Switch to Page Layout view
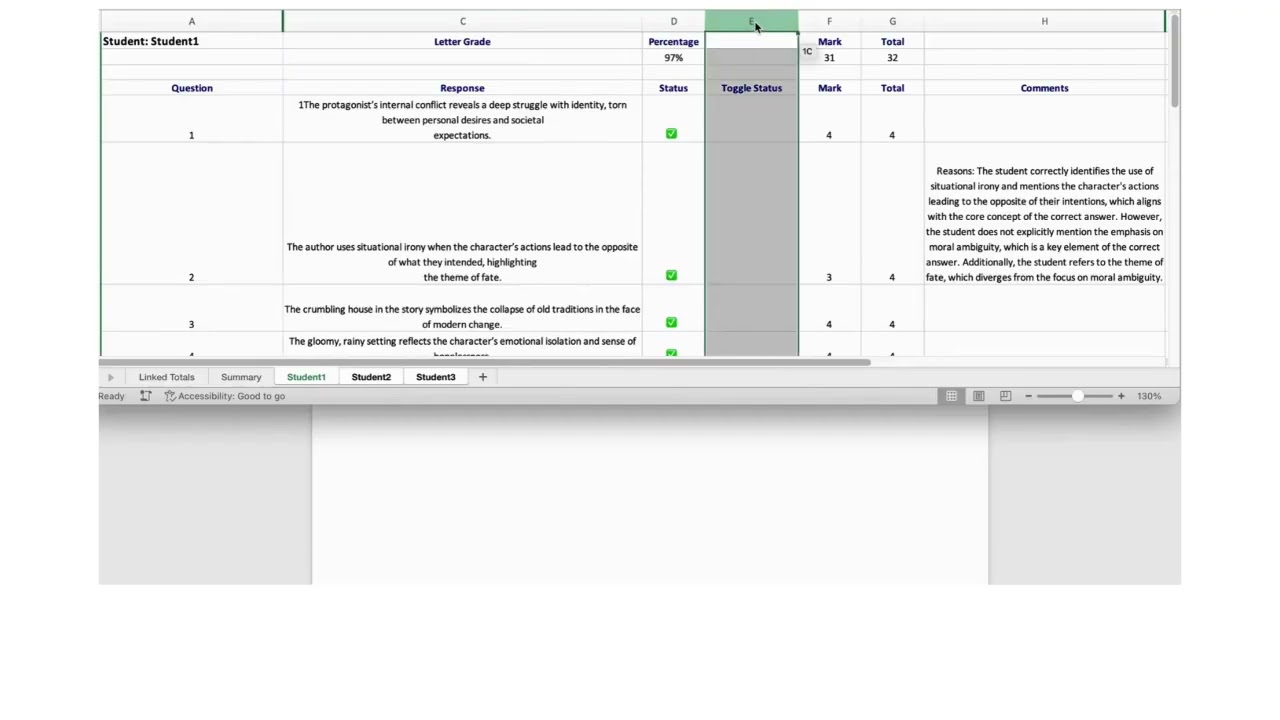Image resolution: width=1280 pixels, height=720 pixels. (x=978, y=396)
